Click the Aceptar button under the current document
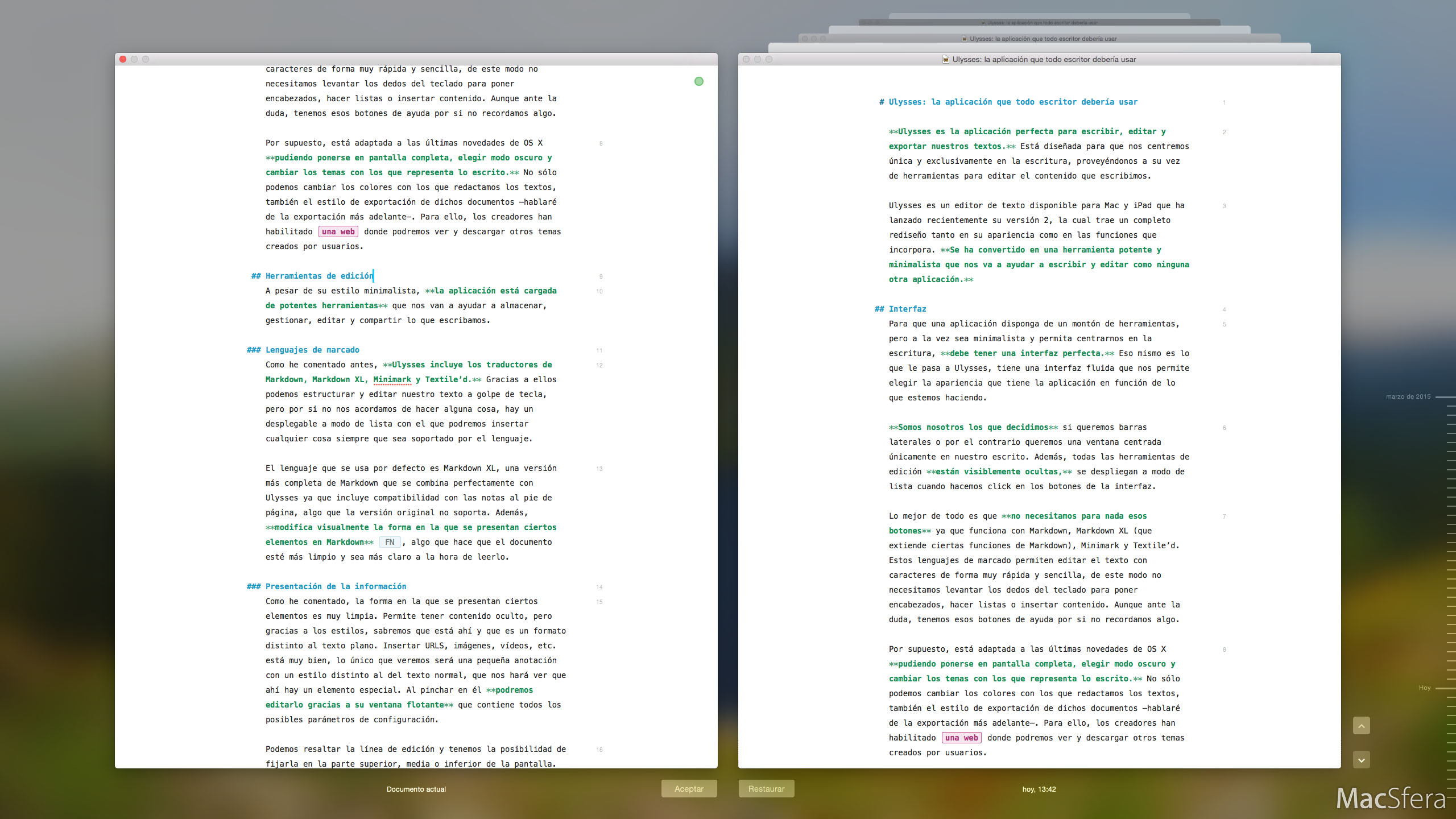Image resolution: width=1456 pixels, height=819 pixels. click(x=689, y=788)
